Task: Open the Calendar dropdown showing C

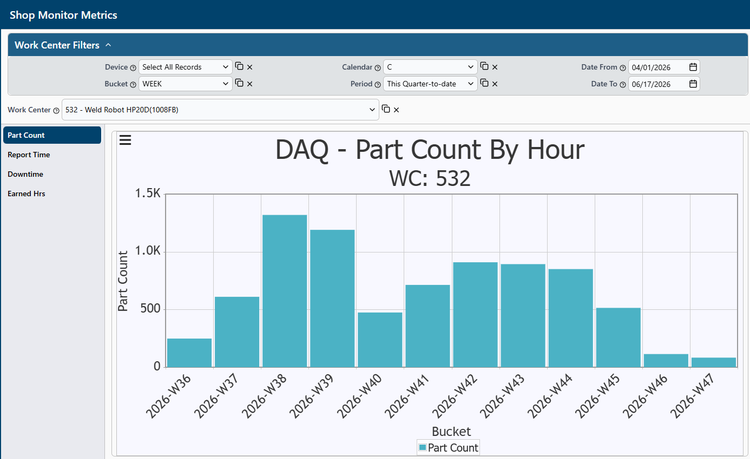Action: [430, 67]
